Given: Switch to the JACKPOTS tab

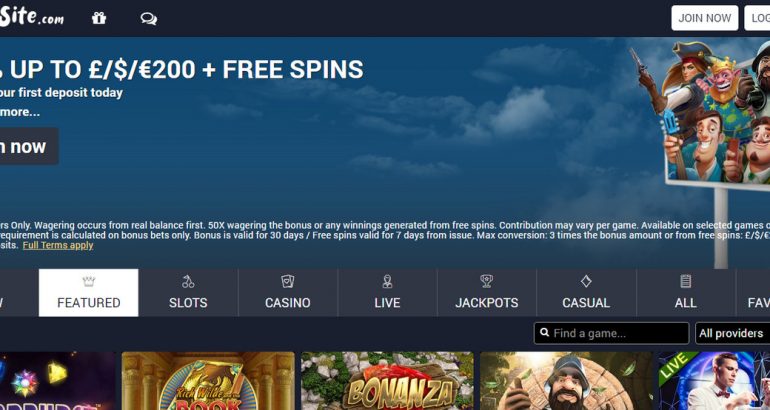Looking at the screenshot, I should [x=487, y=293].
